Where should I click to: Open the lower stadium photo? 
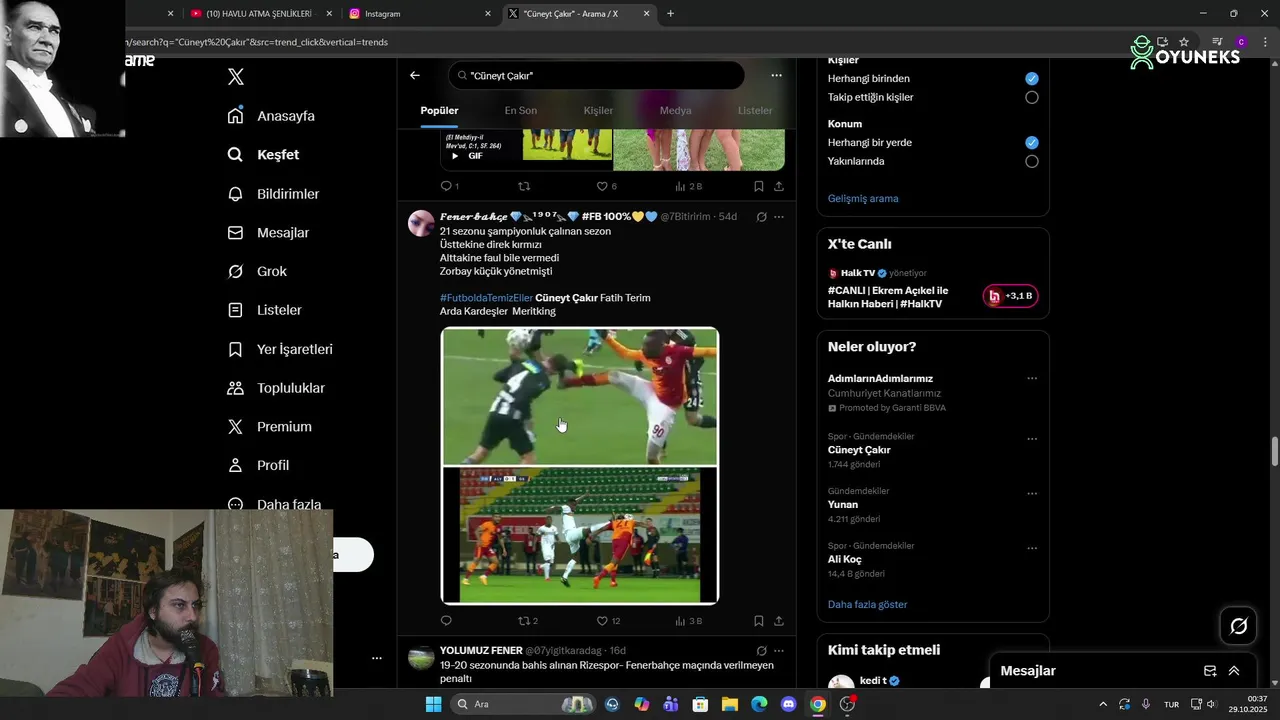[x=580, y=535]
